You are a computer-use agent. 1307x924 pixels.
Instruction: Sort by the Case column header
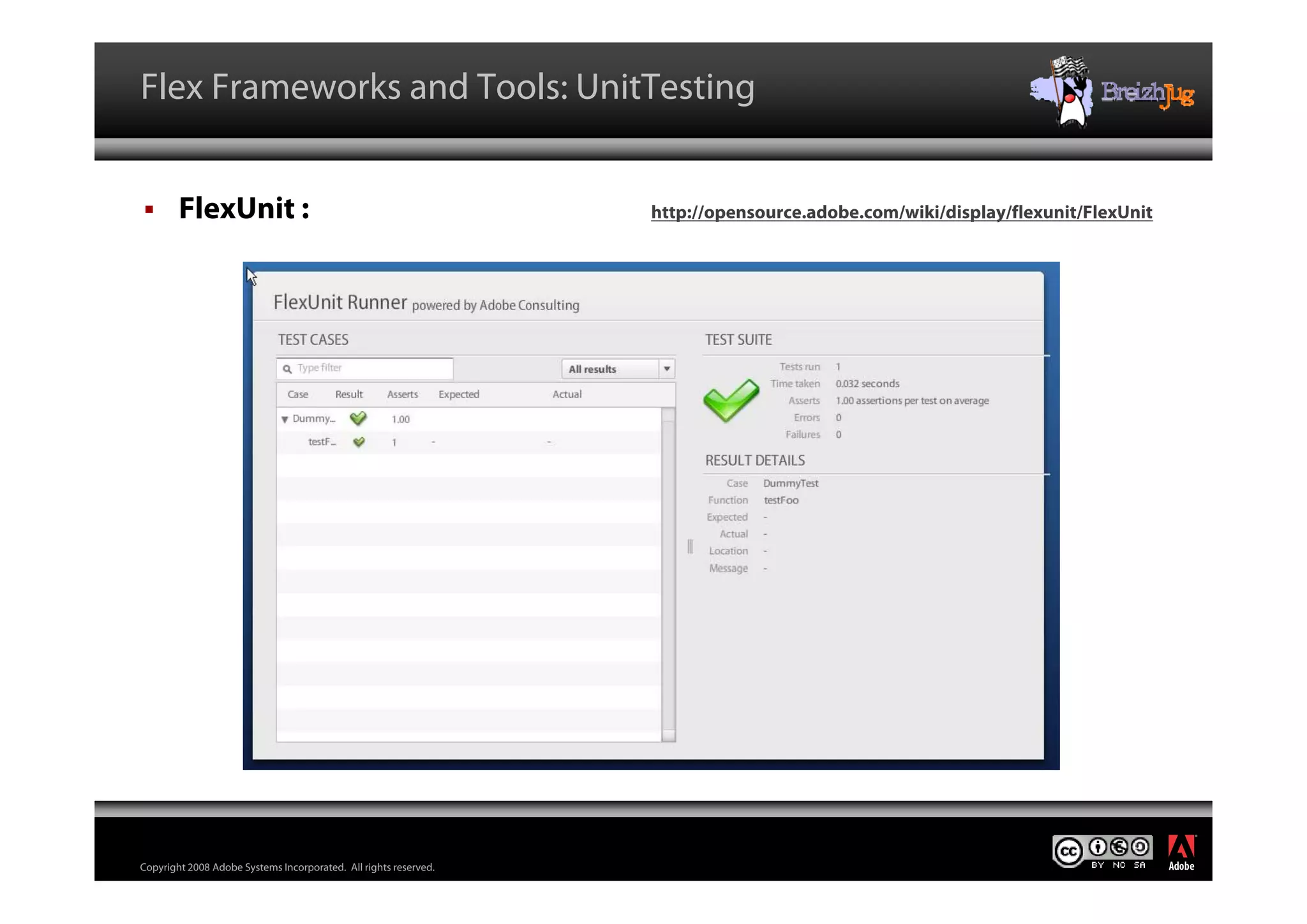click(x=297, y=394)
